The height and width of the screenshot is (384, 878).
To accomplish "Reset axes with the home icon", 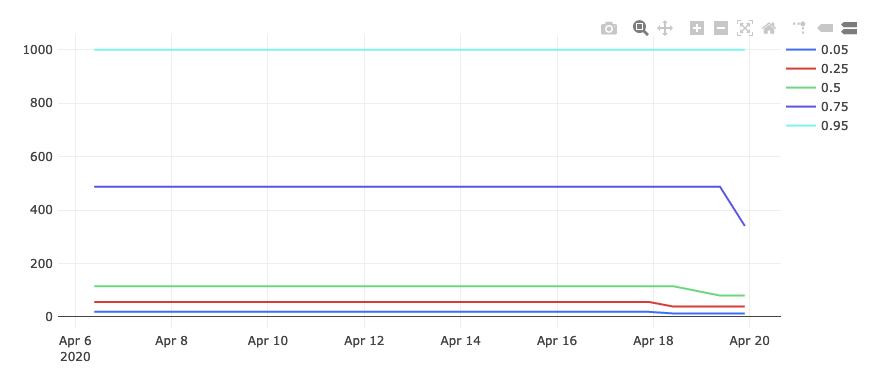I will coord(769,28).
